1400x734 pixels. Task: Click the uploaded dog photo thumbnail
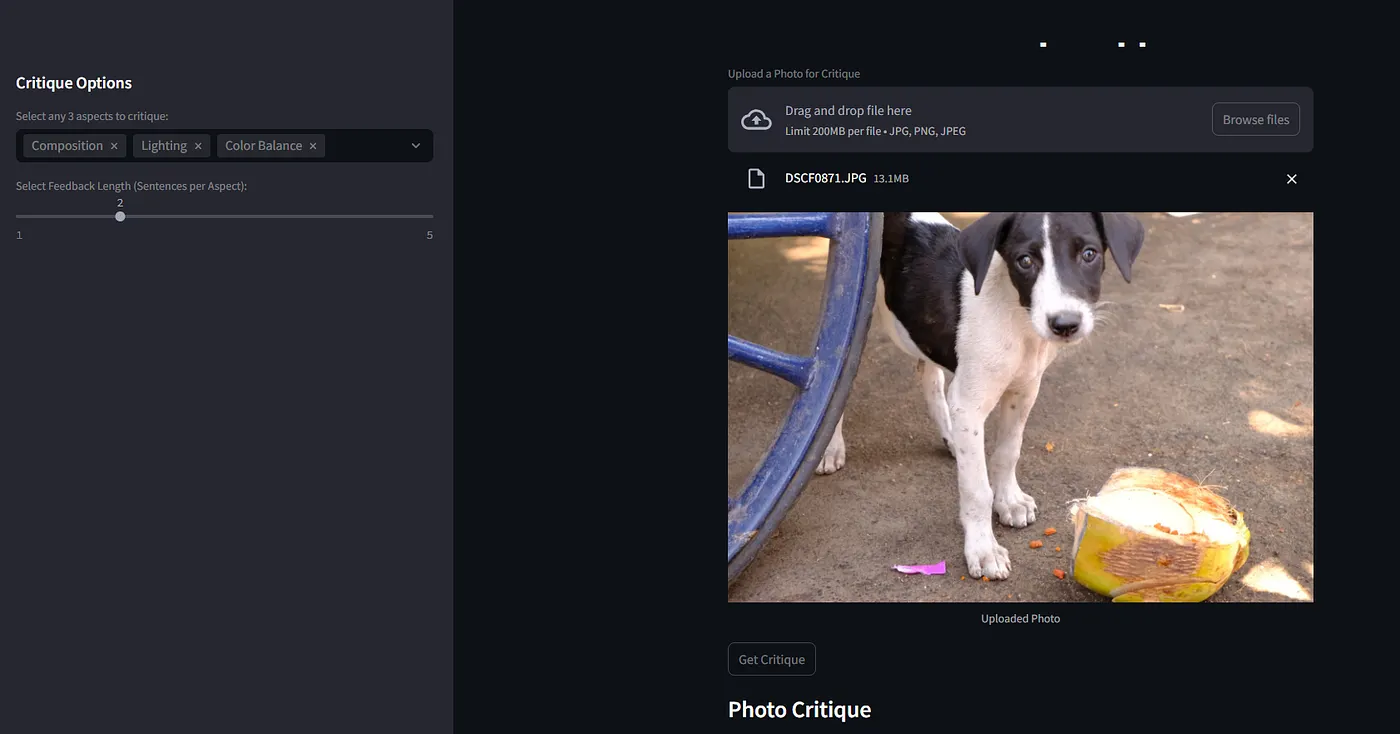click(1020, 406)
